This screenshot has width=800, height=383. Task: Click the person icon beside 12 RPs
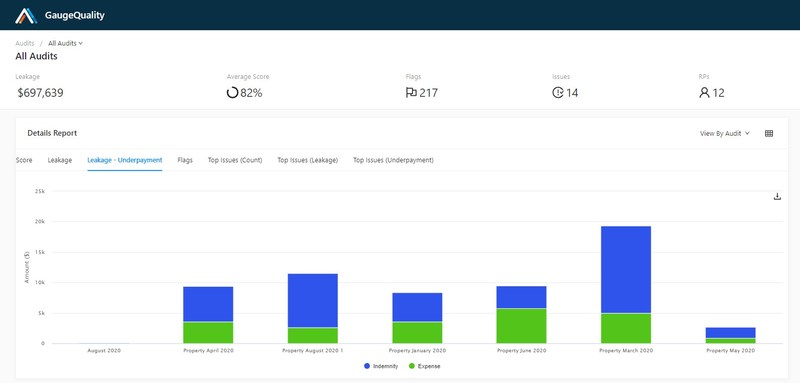click(x=705, y=93)
